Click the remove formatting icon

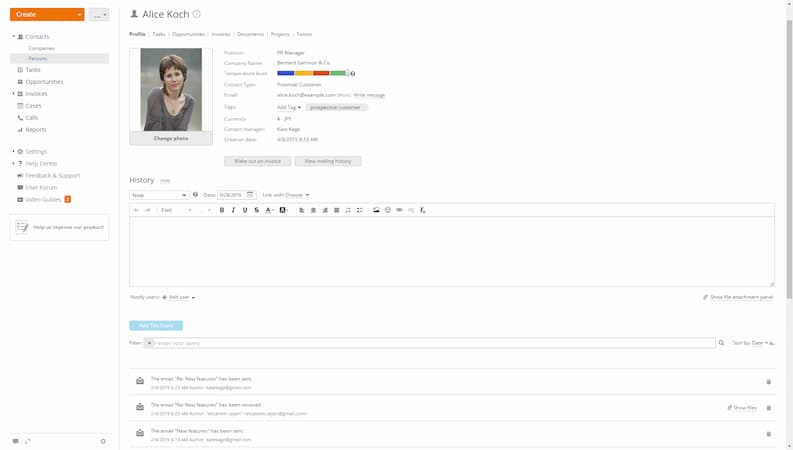click(423, 210)
